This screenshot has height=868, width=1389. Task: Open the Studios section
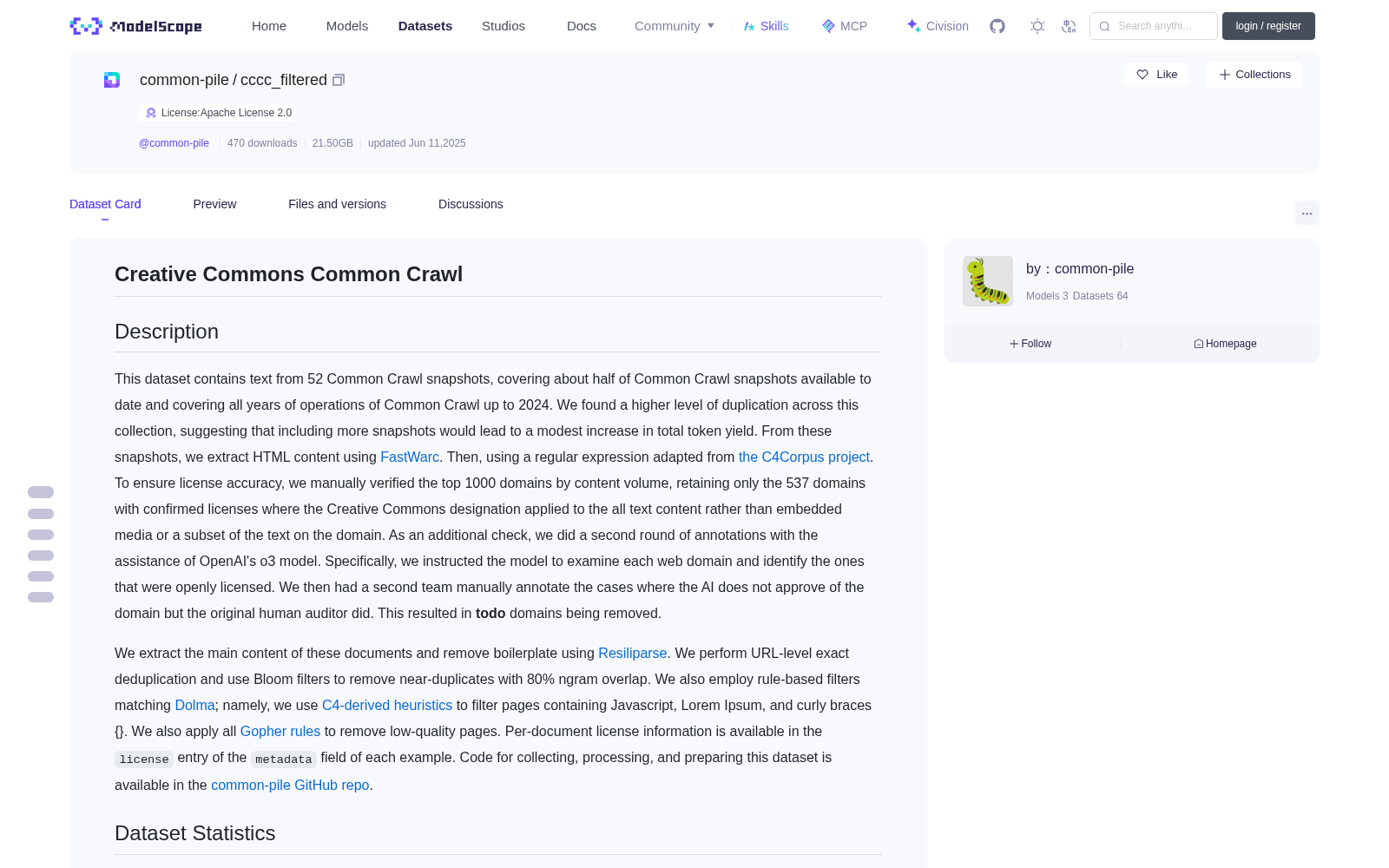pos(504,26)
